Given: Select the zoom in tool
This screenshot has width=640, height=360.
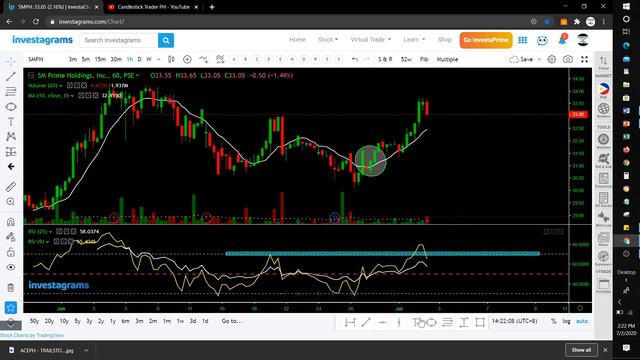Looking at the screenshot, I should (11, 202).
